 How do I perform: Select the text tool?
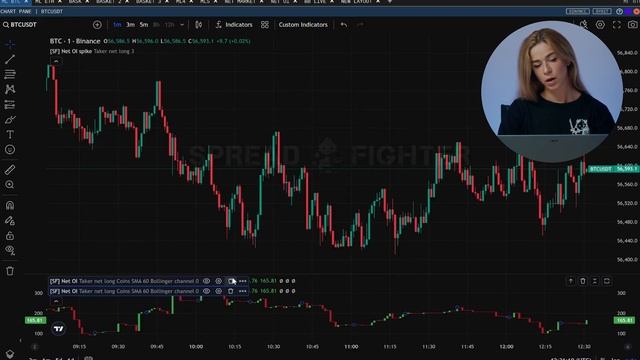coord(10,135)
